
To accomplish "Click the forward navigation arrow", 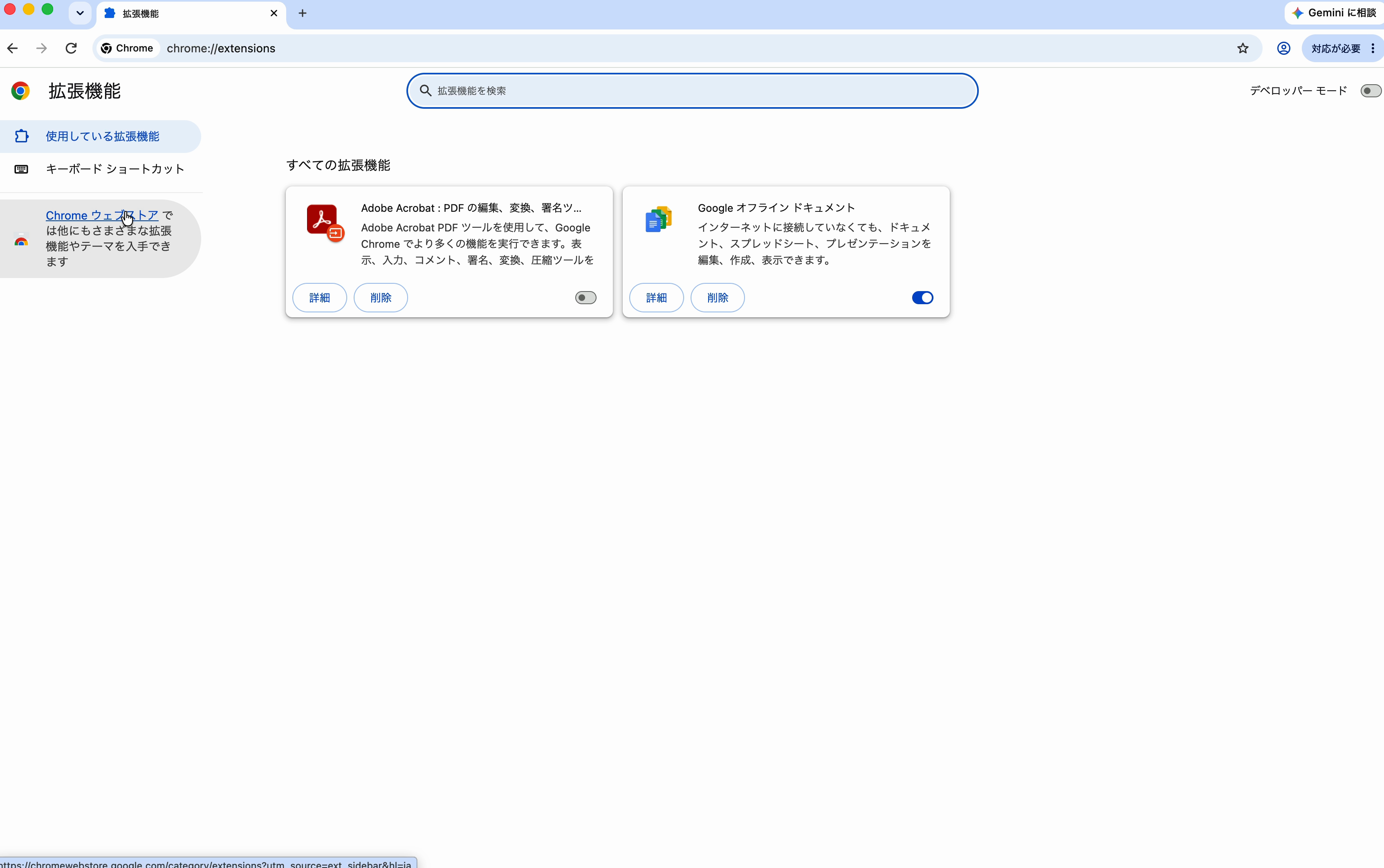I will coord(41,48).
